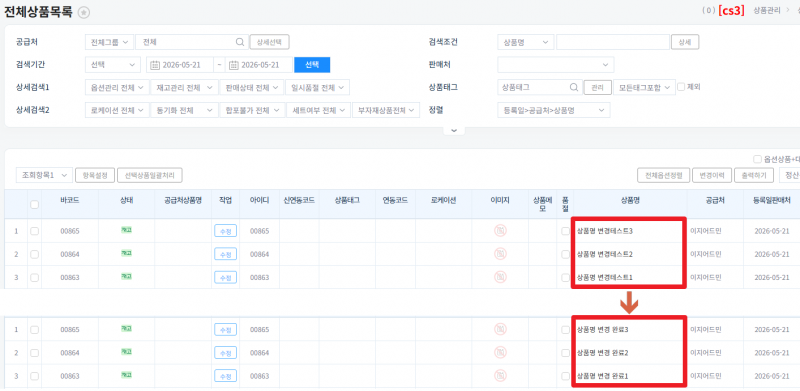Click the green status badge in 변경 완료1 row
800x391 pixels.
coord(126,375)
